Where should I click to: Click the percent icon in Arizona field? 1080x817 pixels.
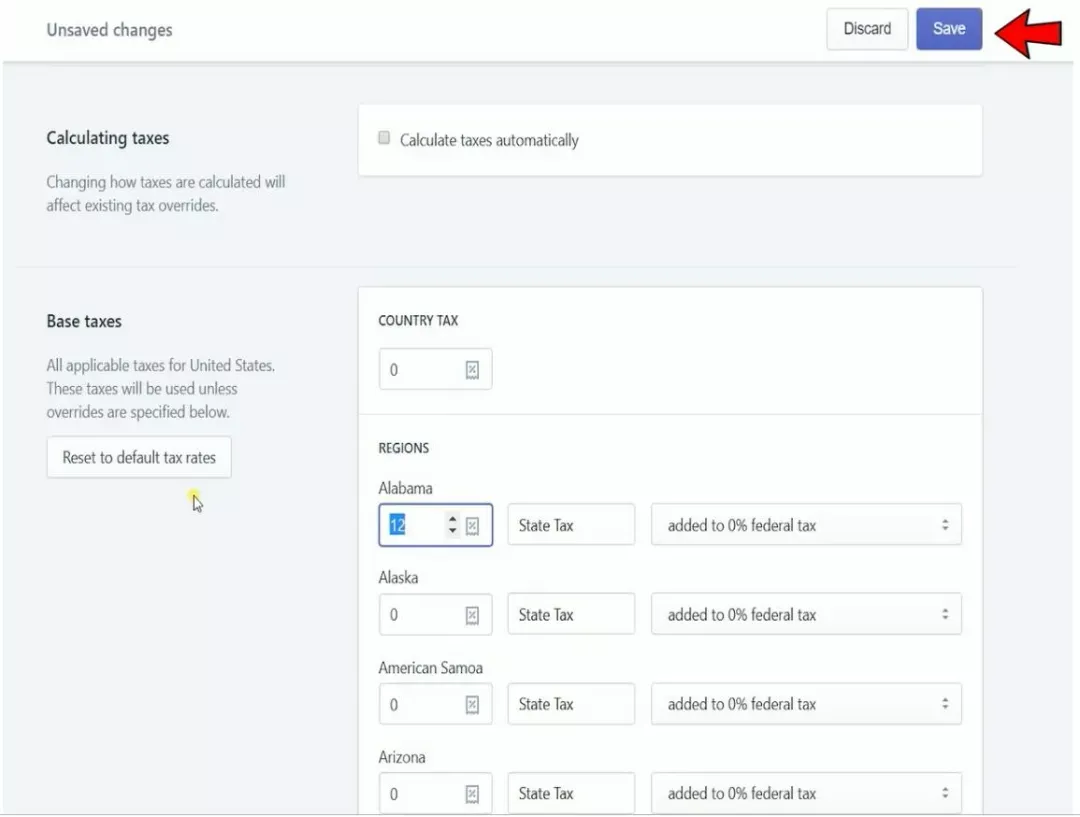472,794
